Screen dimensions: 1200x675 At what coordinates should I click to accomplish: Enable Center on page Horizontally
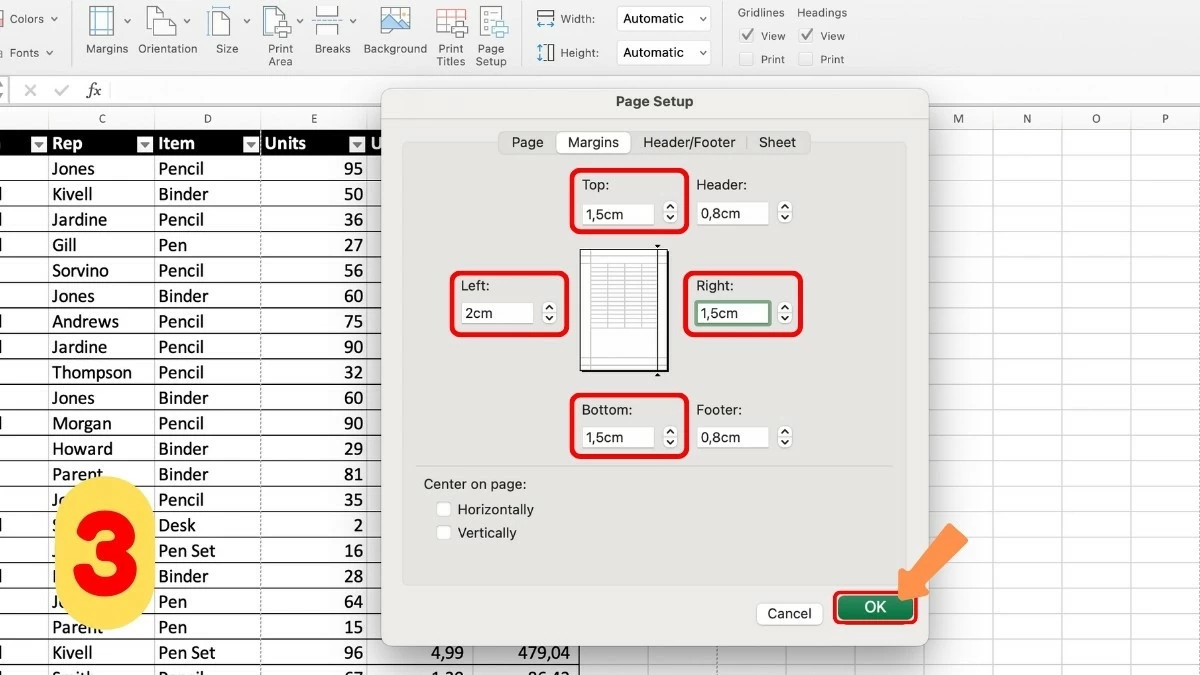click(444, 509)
